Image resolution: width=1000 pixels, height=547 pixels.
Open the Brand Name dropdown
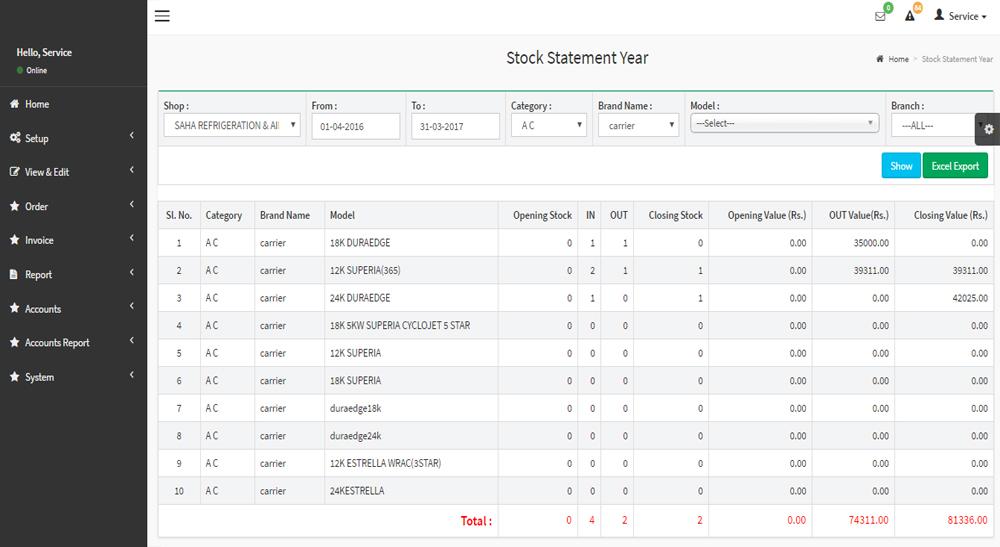638,125
